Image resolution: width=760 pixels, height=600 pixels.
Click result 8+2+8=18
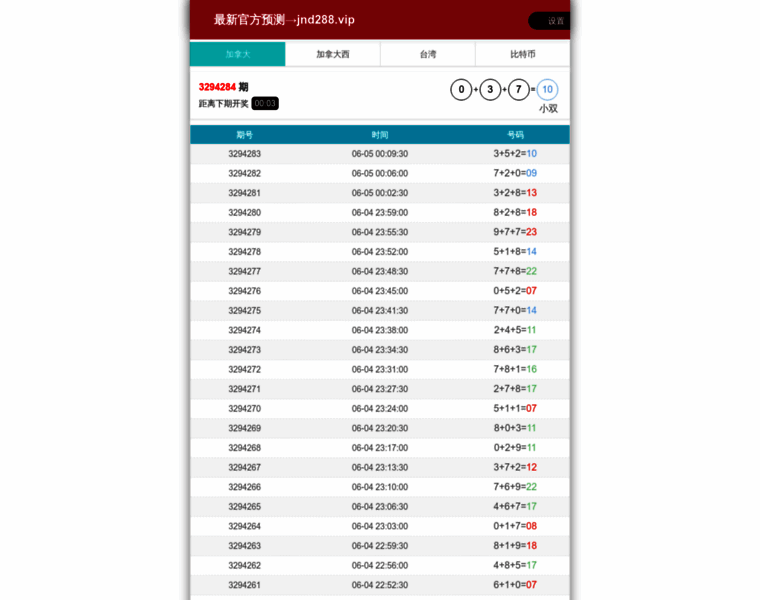point(515,213)
